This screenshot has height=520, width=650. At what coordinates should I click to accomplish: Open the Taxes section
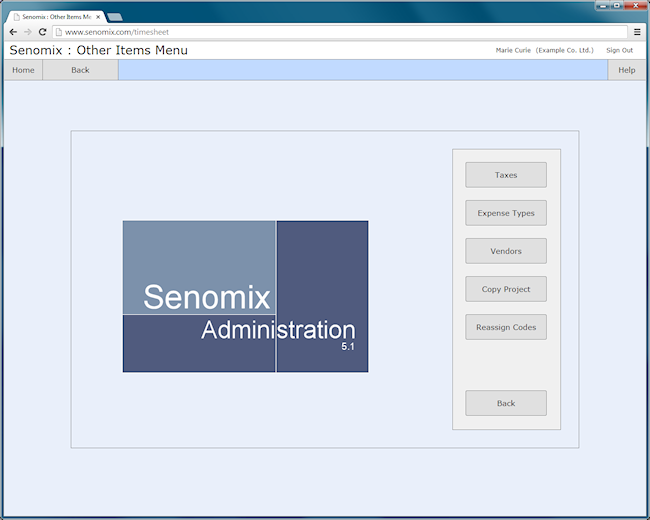[x=506, y=175]
